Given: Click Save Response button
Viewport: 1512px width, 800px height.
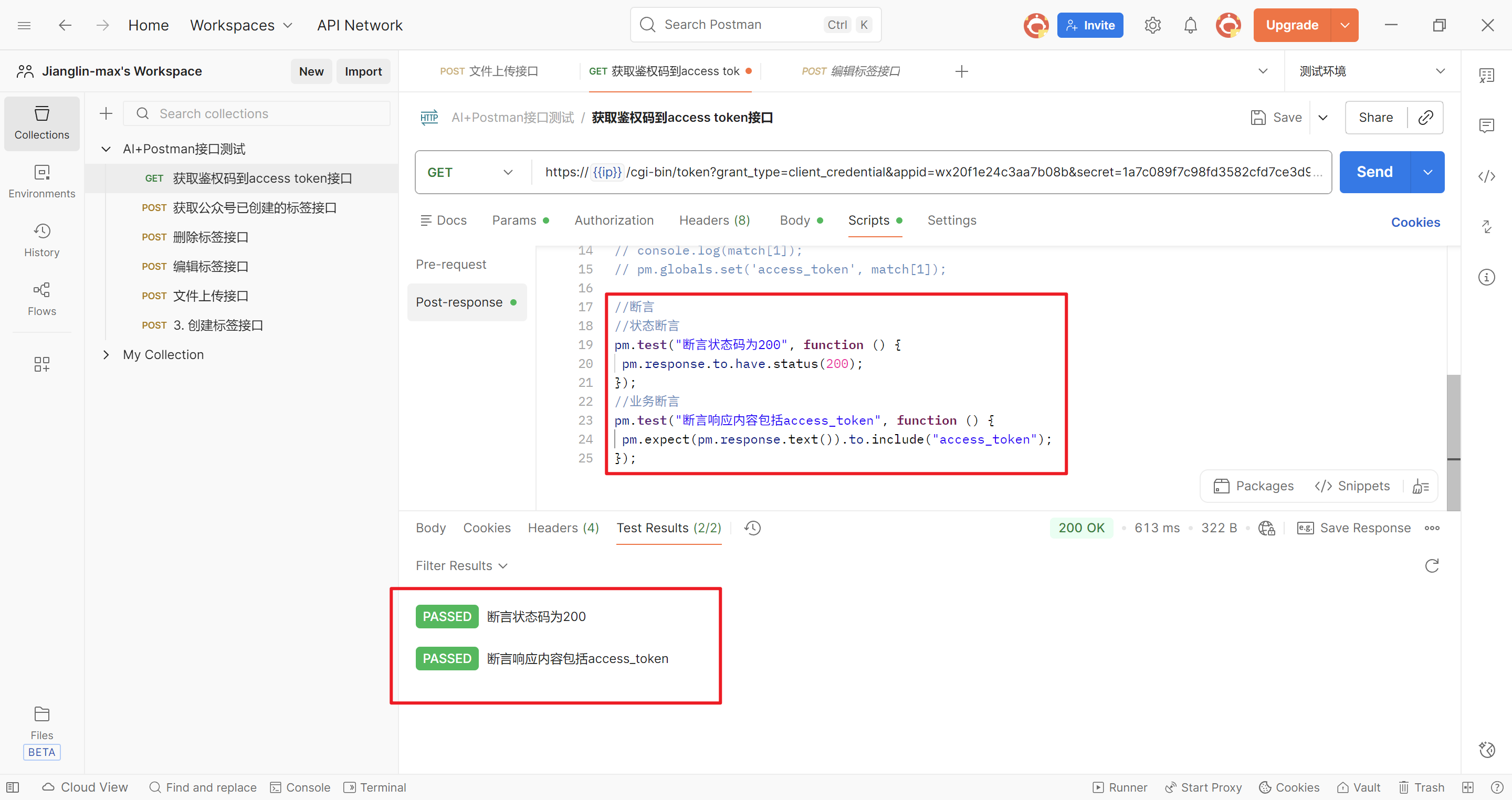Looking at the screenshot, I should (x=1354, y=528).
